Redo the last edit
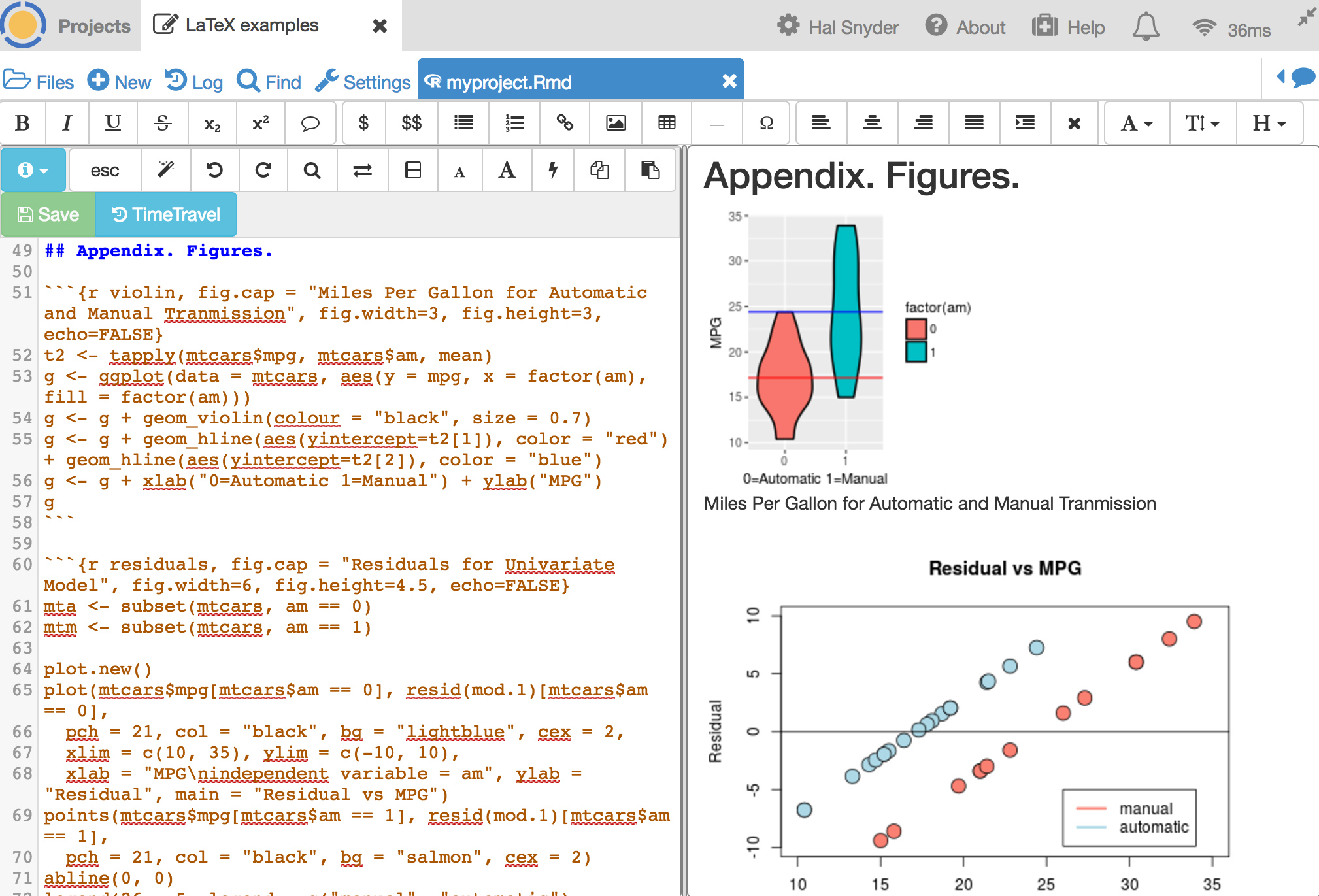 click(x=263, y=170)
